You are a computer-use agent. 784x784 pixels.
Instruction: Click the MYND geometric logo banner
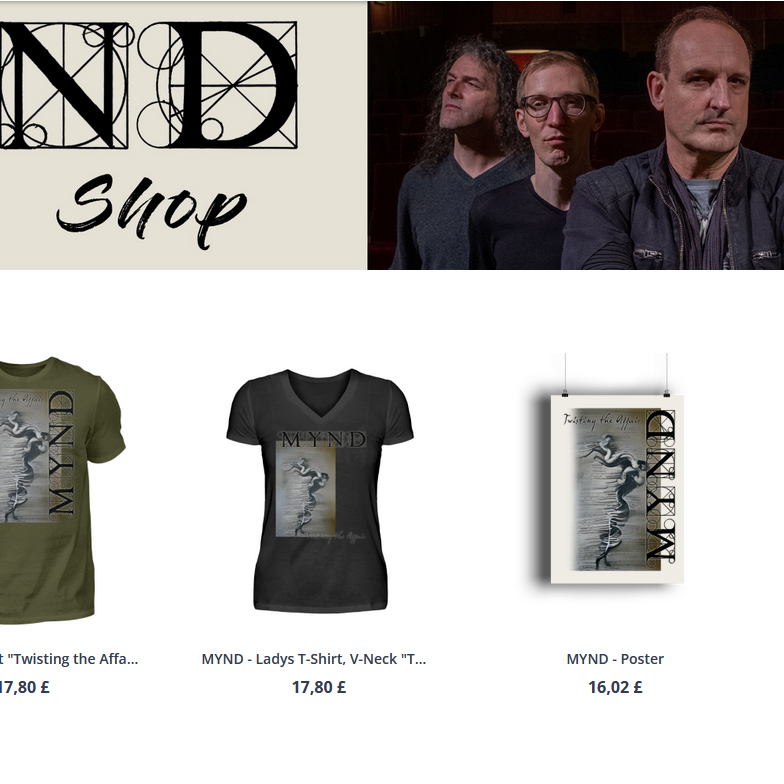click(x=149, y=85)
